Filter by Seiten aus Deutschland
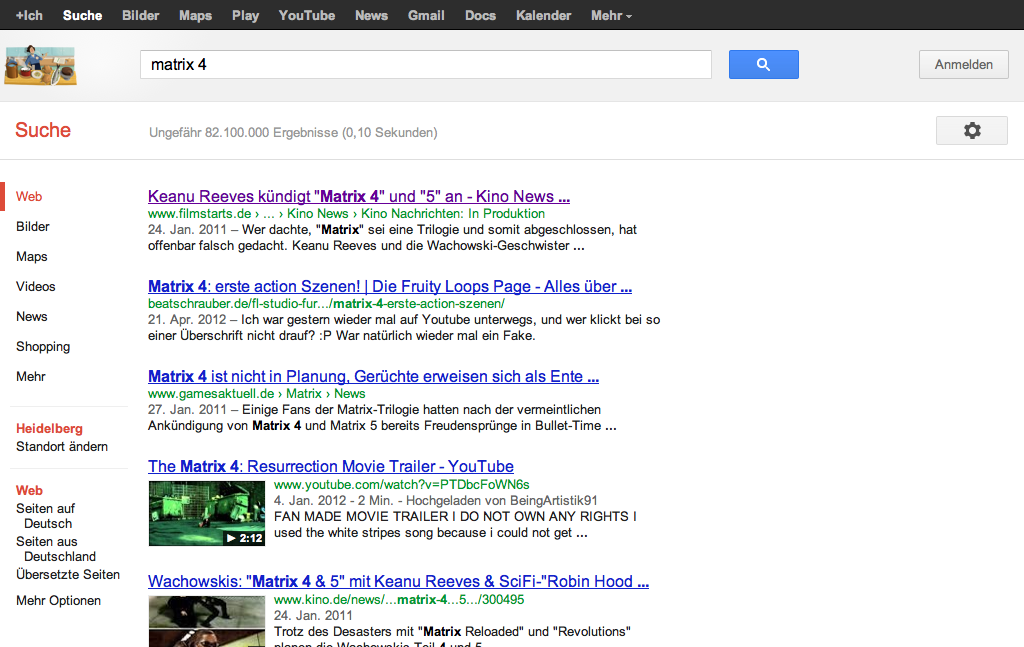 (56, 549)
